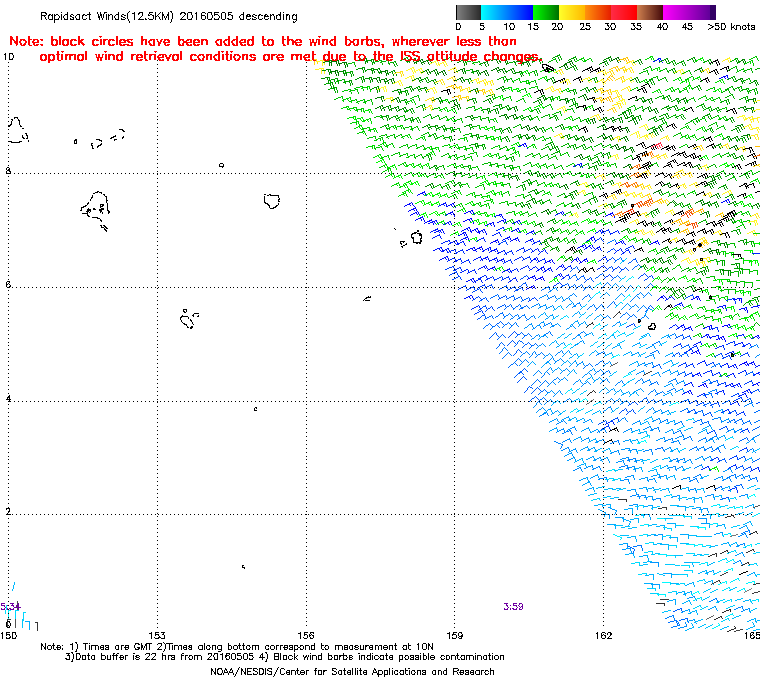Click the atoll outline near 150.2E 8.8N
Image resolution: width=760 pixels, height=688 pixels.
(18, 130)
